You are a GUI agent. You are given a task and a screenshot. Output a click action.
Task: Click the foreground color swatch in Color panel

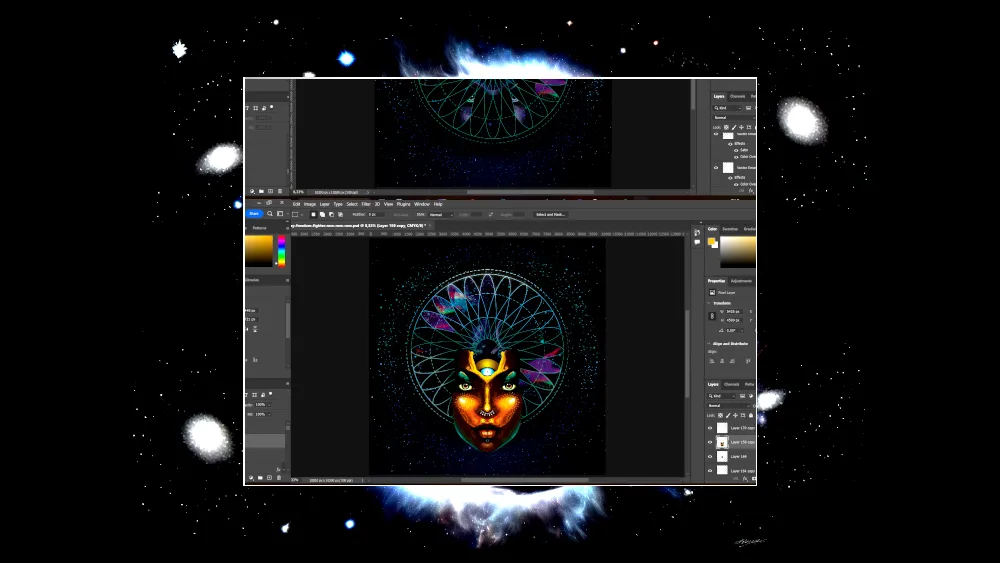[711, 241]
